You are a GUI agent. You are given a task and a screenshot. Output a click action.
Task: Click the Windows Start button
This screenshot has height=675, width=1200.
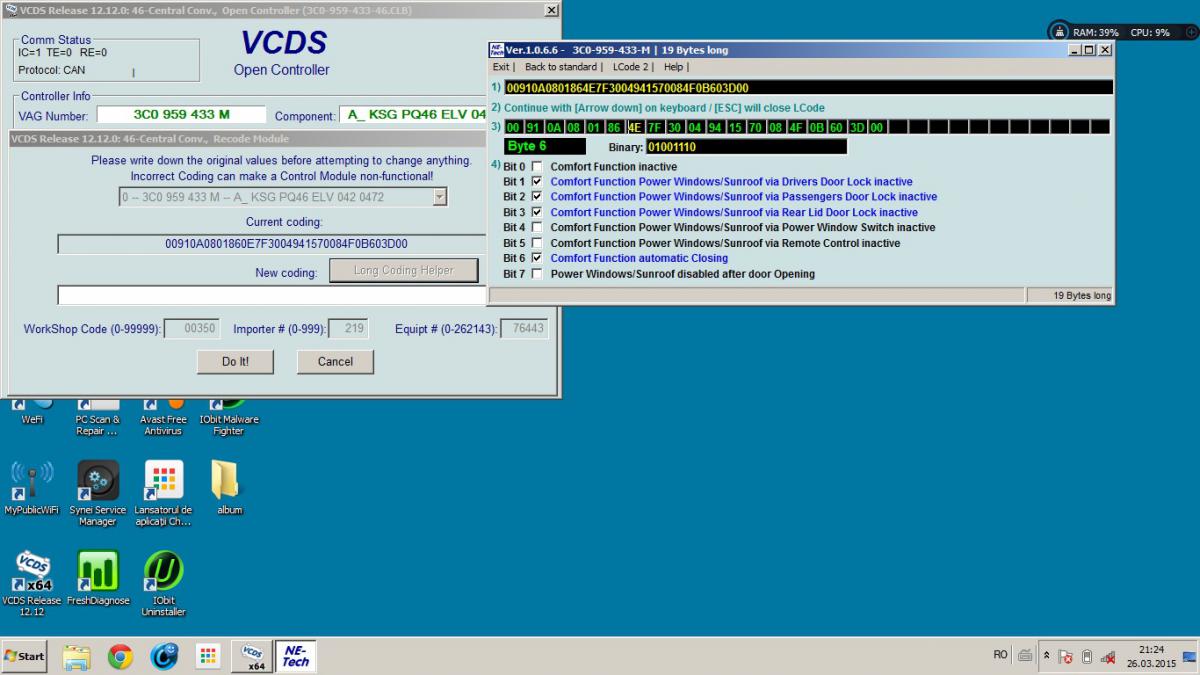(25, 656)
